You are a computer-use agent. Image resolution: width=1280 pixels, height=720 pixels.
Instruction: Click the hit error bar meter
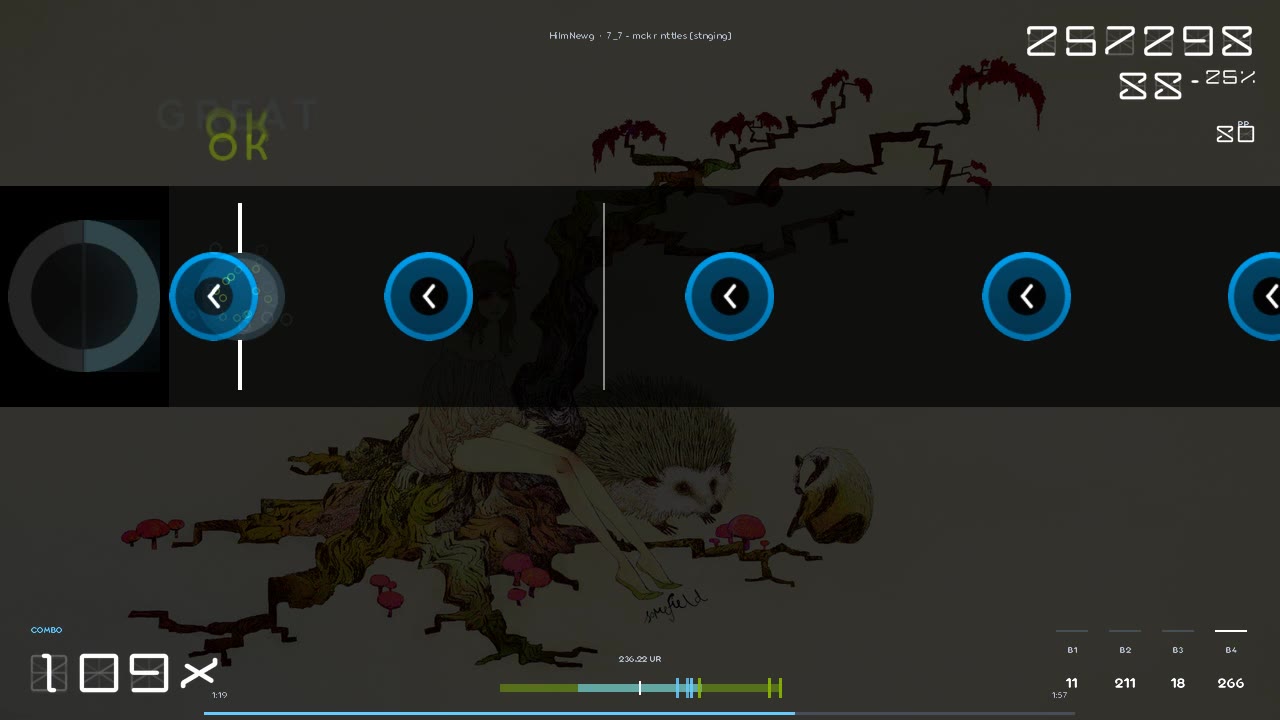(640, 688)
